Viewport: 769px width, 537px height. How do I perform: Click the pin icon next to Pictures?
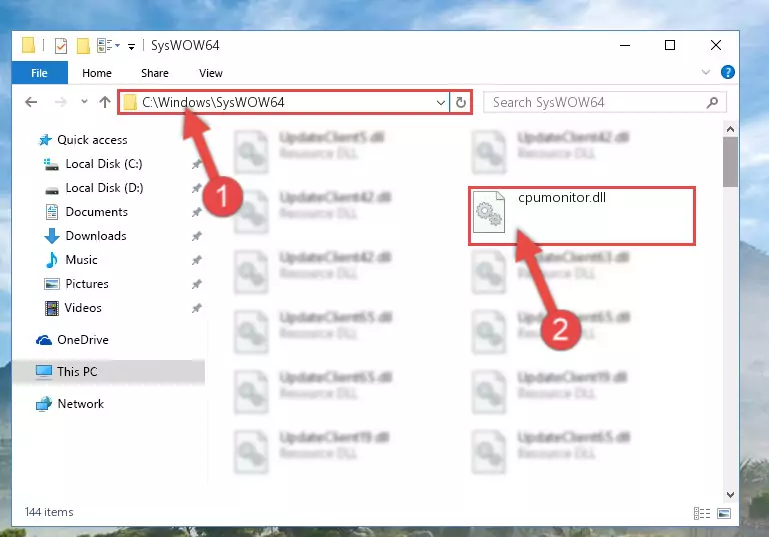pos(197,284)
